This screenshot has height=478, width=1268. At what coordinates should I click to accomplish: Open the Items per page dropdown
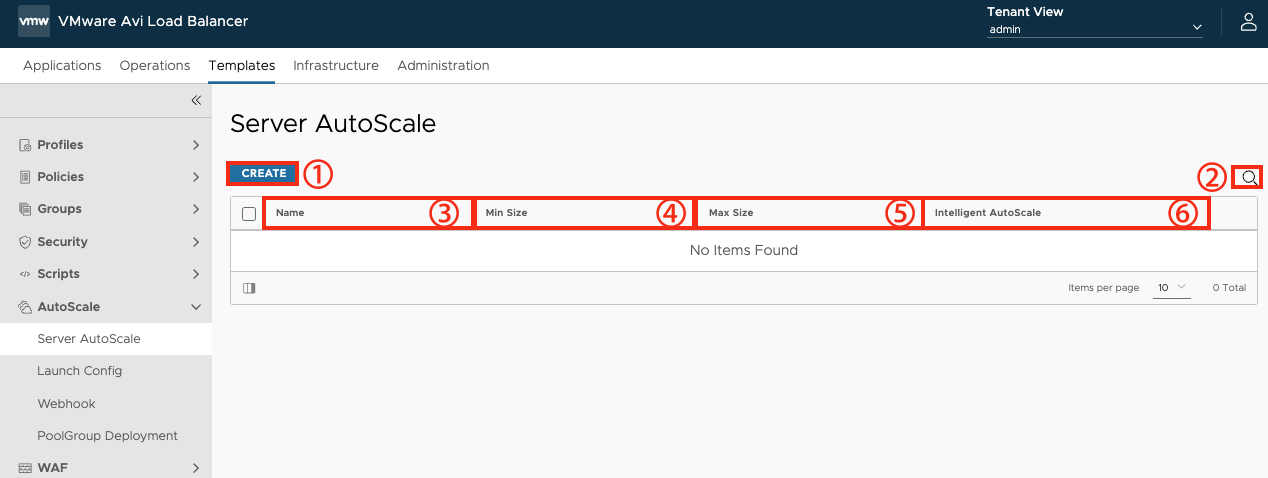tap(1172, 288)
